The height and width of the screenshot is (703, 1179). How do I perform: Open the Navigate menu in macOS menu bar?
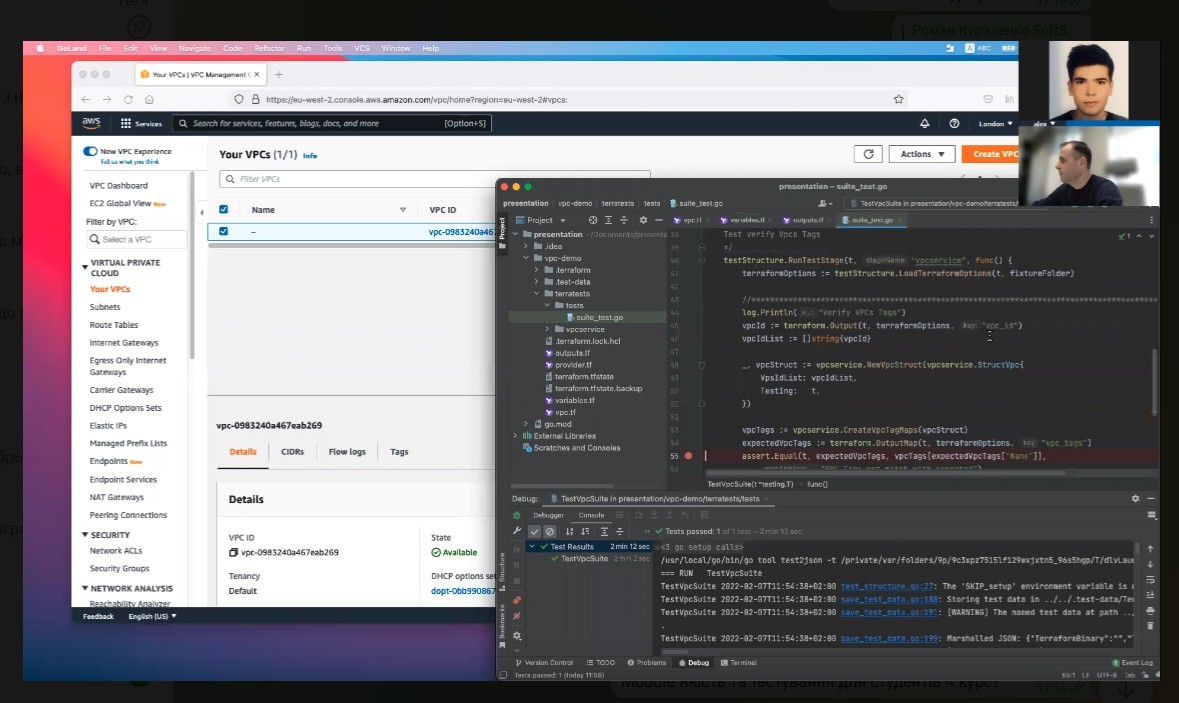click(x=195, y=48)
